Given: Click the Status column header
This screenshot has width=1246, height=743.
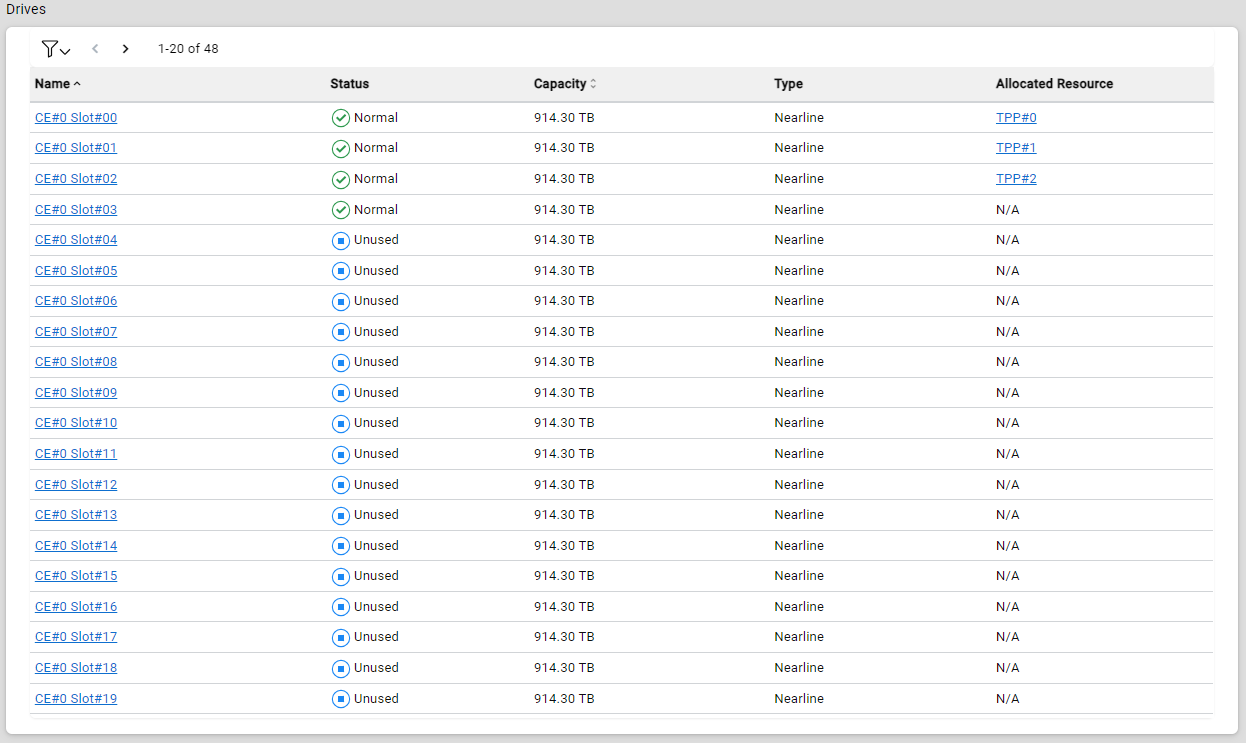Looking at the screenshot, I should 349,84.
